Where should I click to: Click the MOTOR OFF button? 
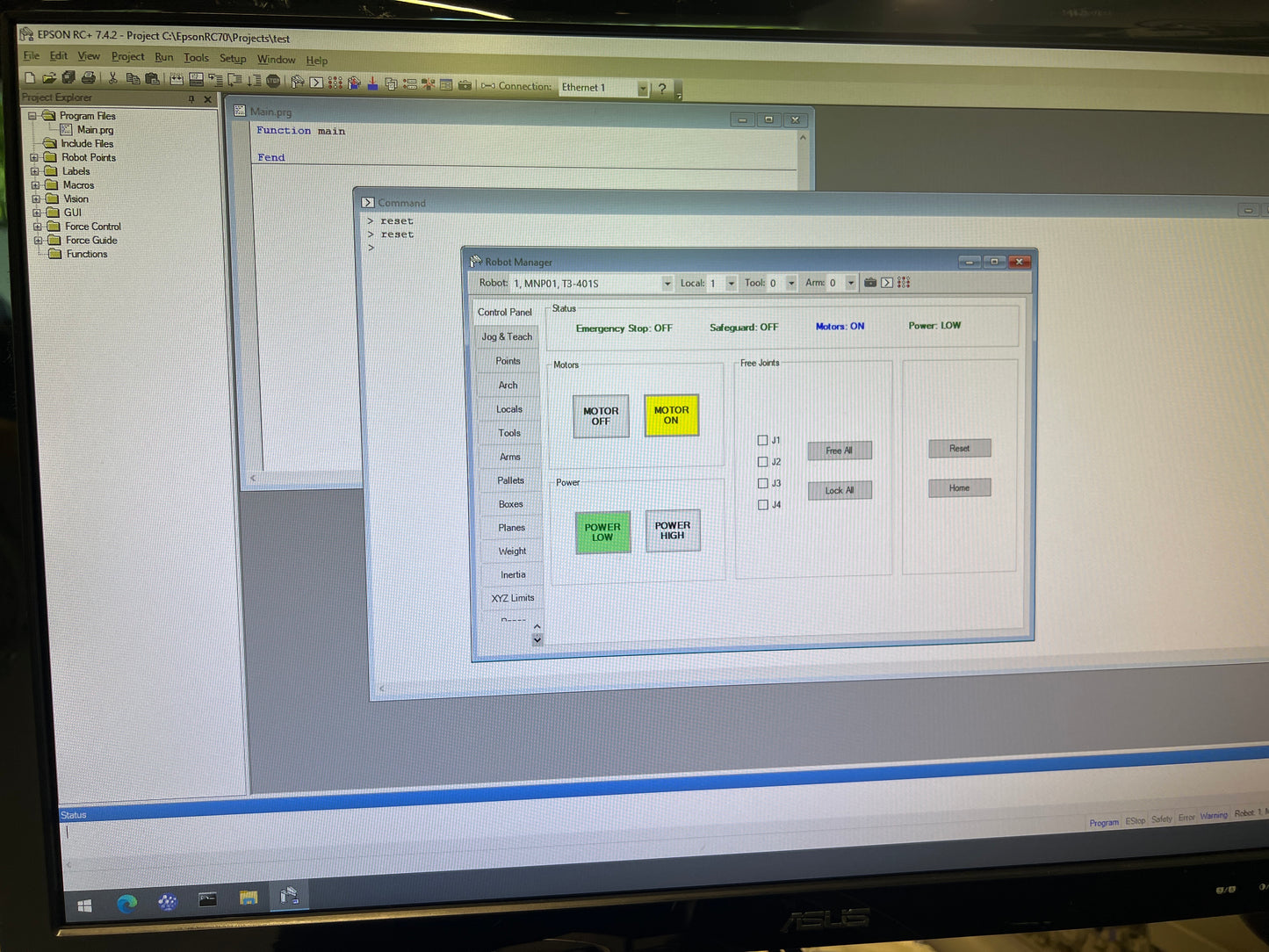pyautogui.click(x=601, y=416)
